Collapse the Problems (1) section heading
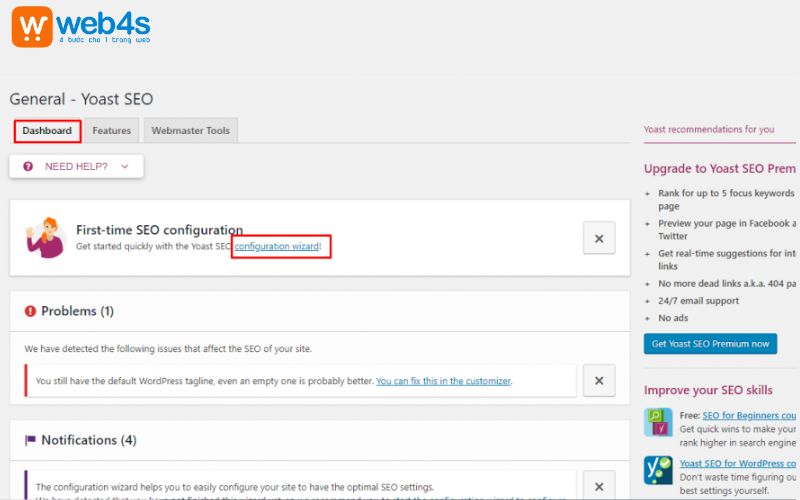Viewport: 800px width, 500px height. (77, 312)
